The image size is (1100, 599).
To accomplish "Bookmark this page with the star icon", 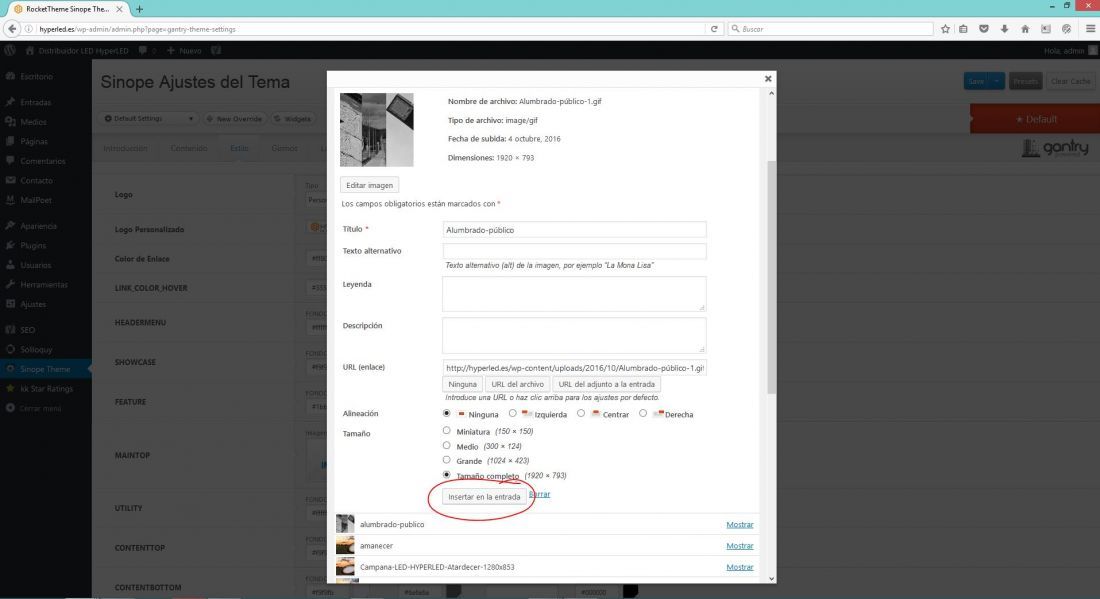I will point(945,29).
